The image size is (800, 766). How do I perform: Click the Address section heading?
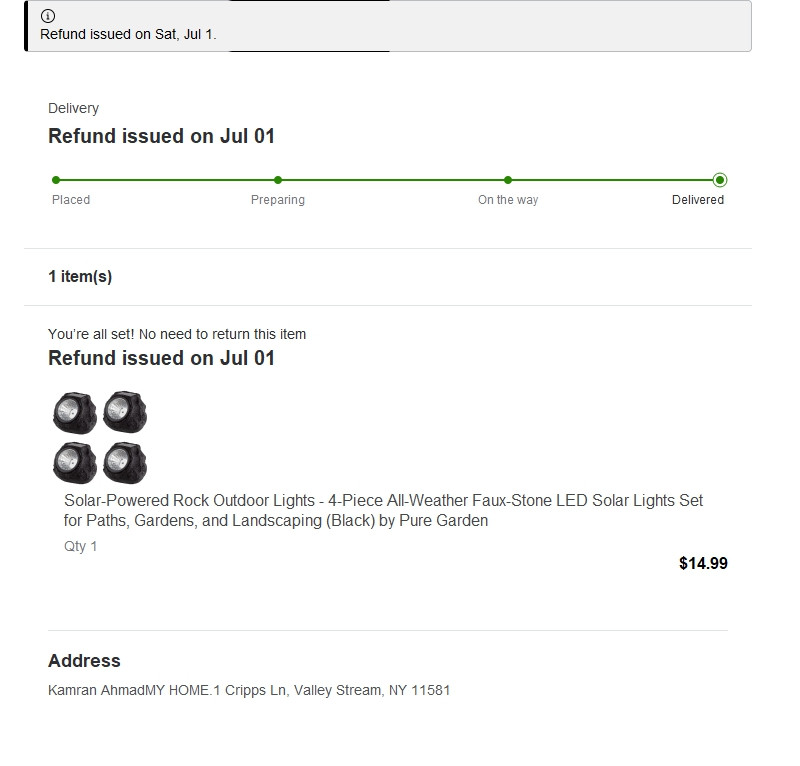pos(84,661)
